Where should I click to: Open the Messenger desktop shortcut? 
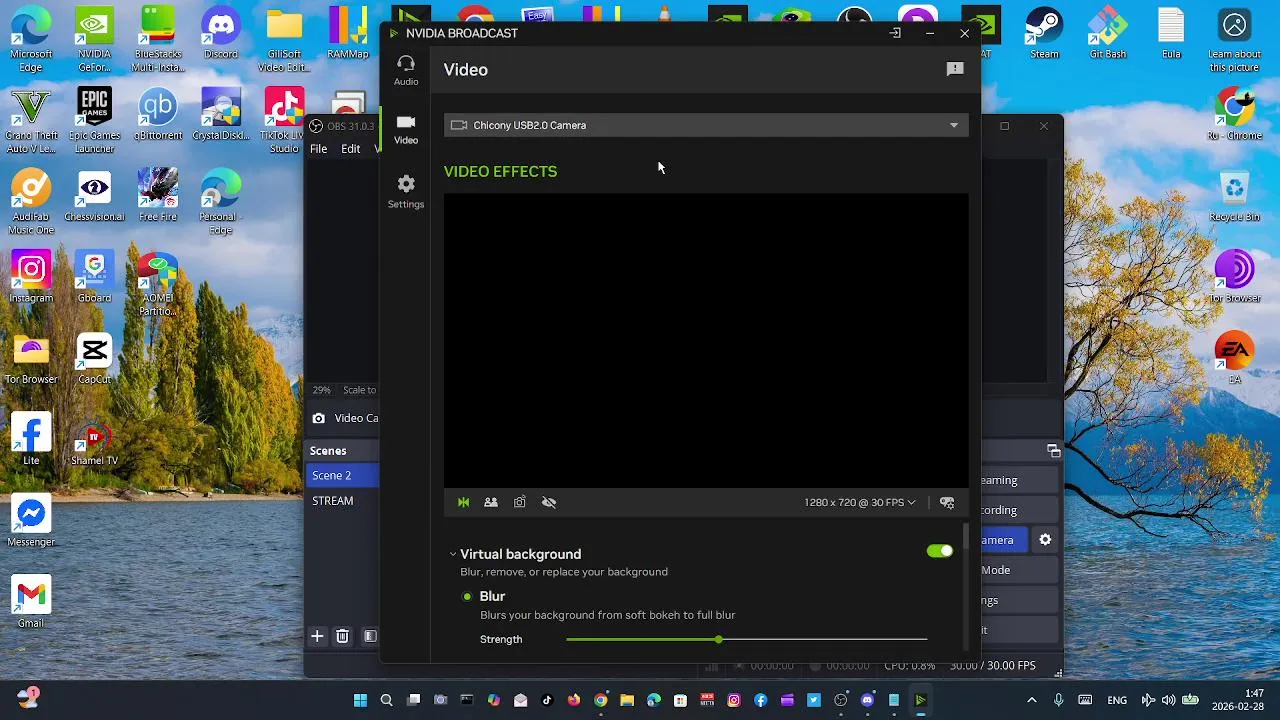point(31,521)
